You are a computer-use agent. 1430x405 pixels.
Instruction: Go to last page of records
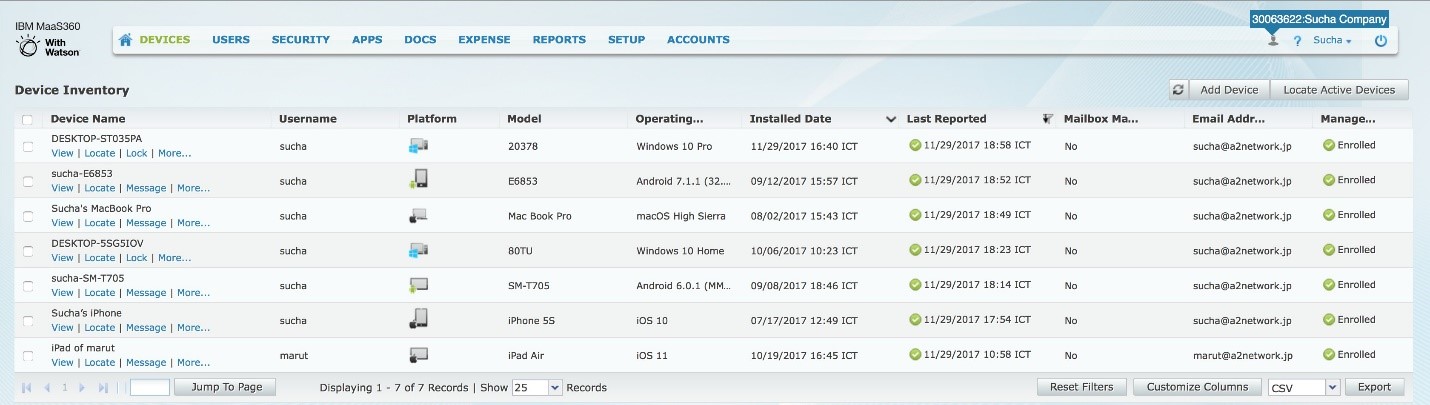point(103,387)
